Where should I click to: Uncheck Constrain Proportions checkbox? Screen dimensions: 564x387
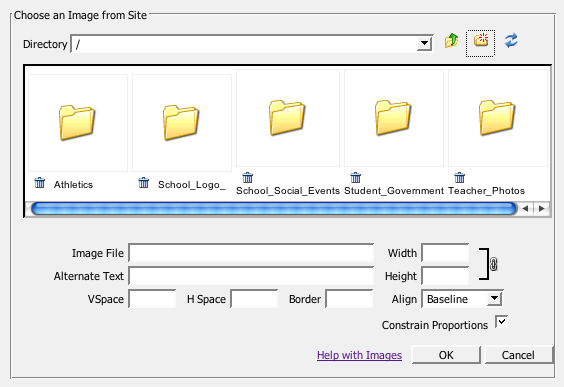click(501, 322)
